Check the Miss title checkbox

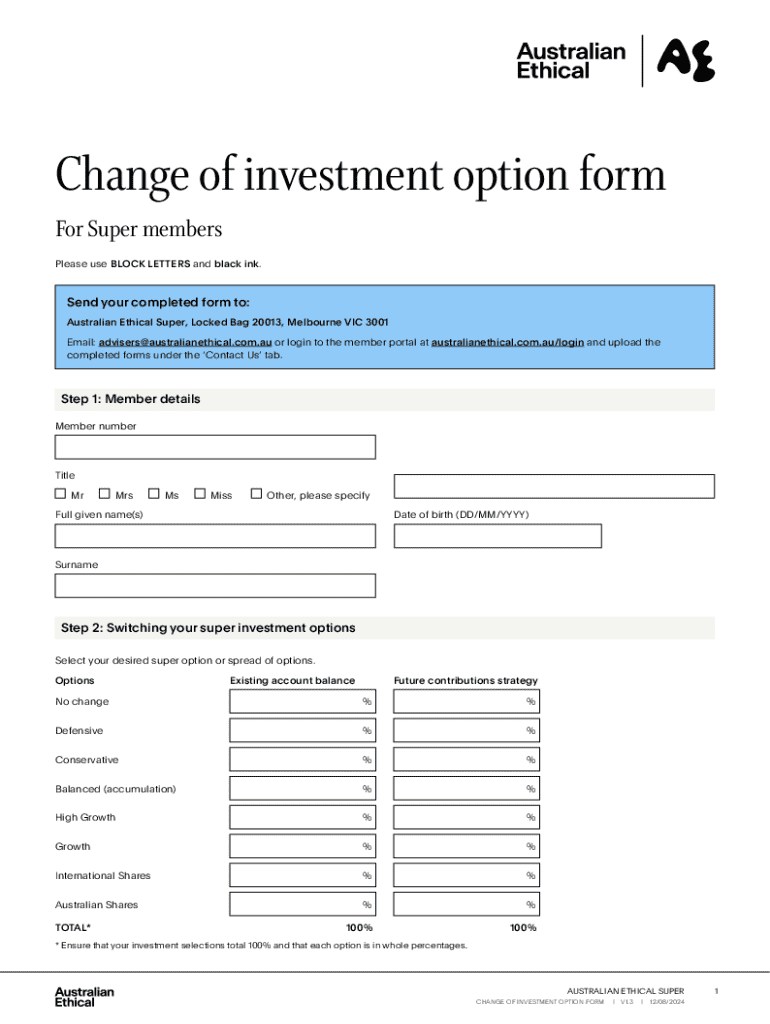click(x=200, y=494)
